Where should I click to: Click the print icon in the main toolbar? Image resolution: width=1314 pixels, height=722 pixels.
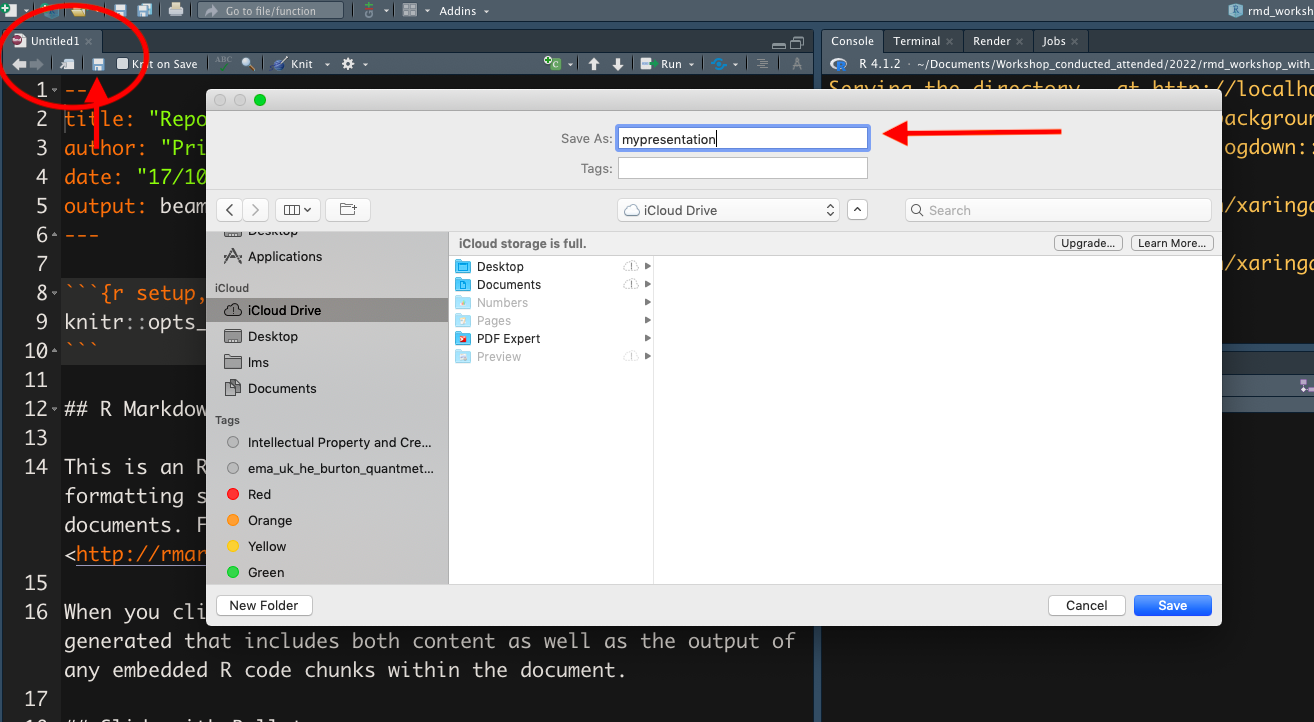(x=176, y=10)
